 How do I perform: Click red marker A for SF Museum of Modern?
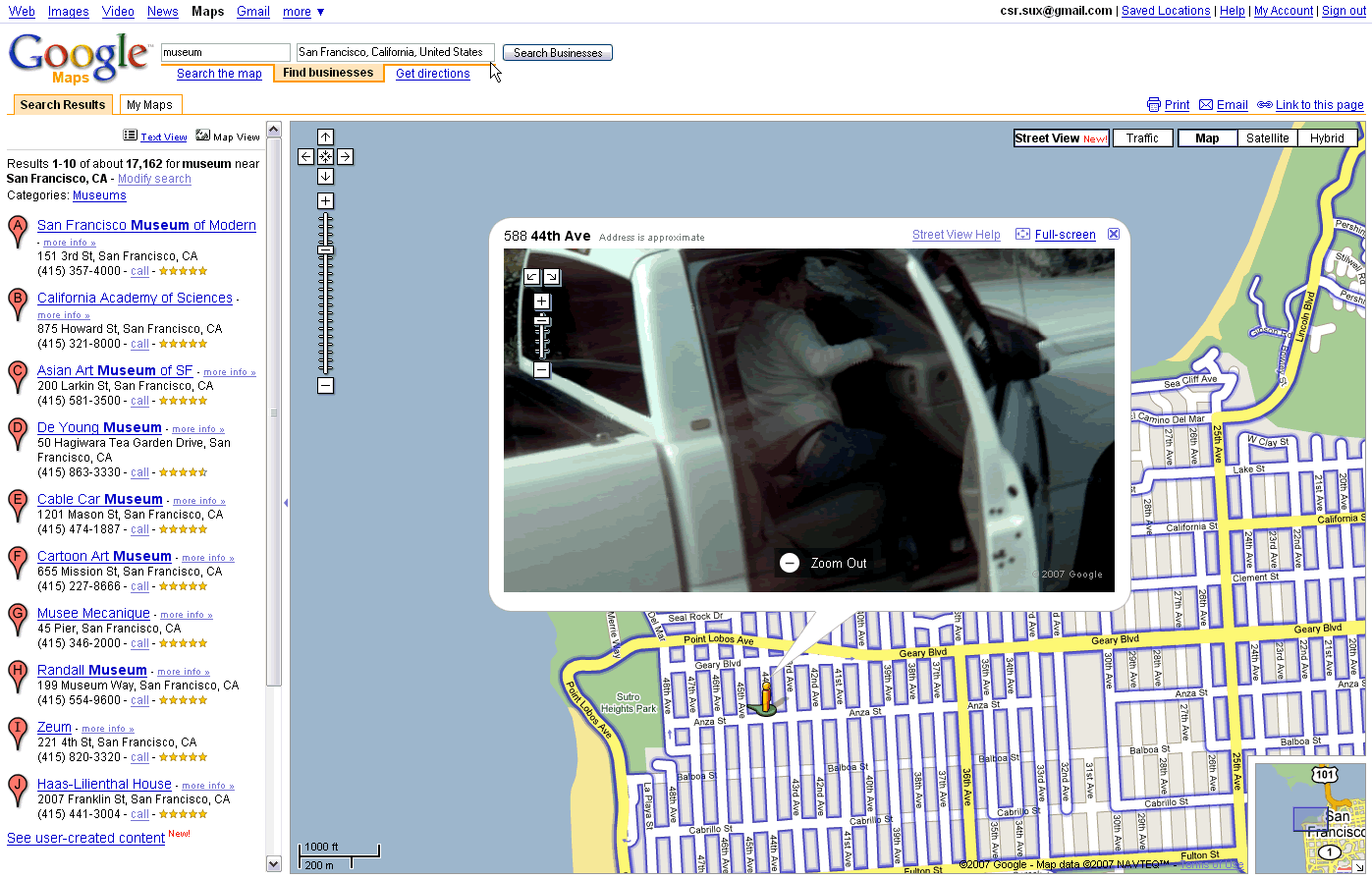17,234
